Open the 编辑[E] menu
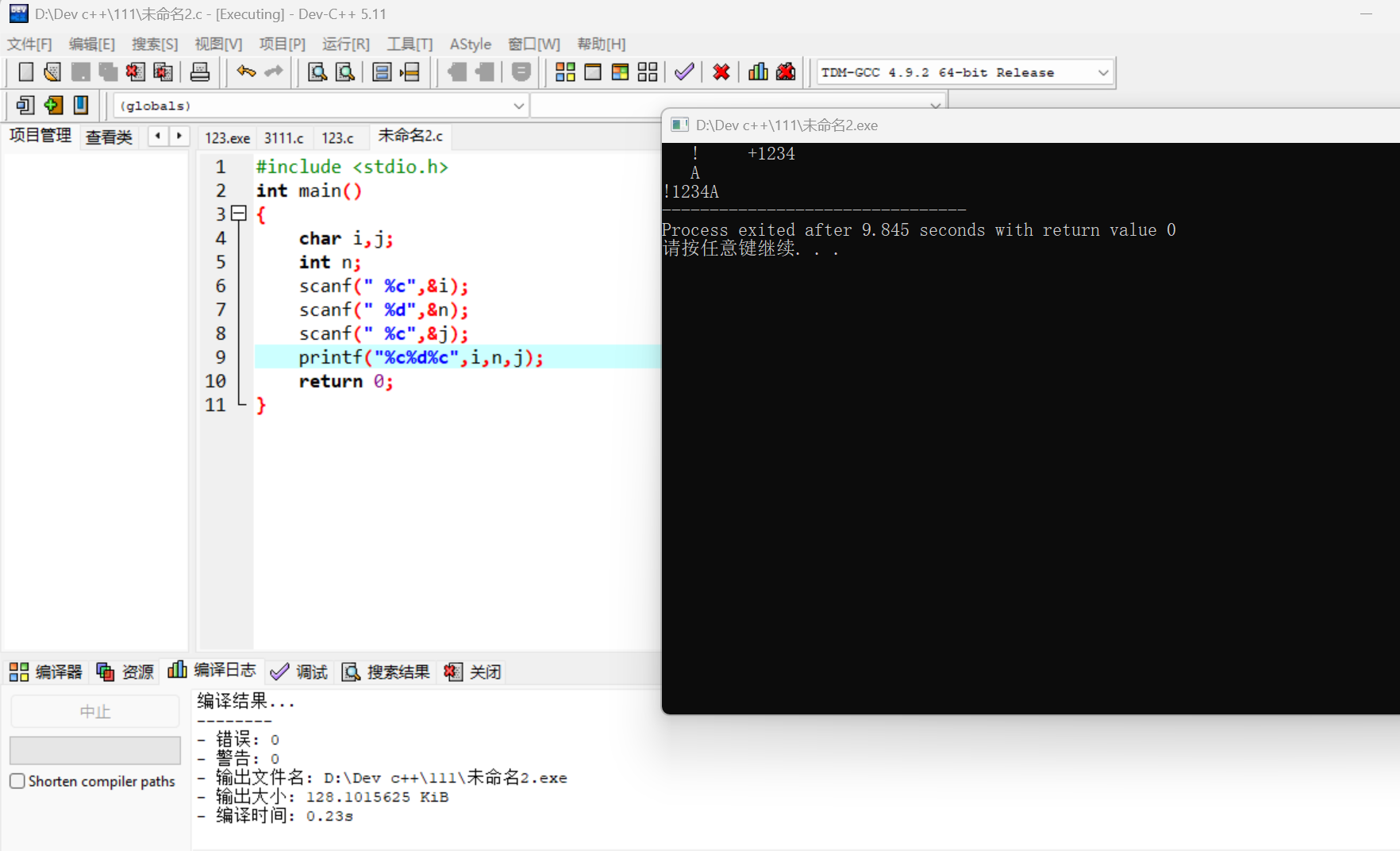 coord(92,44)
